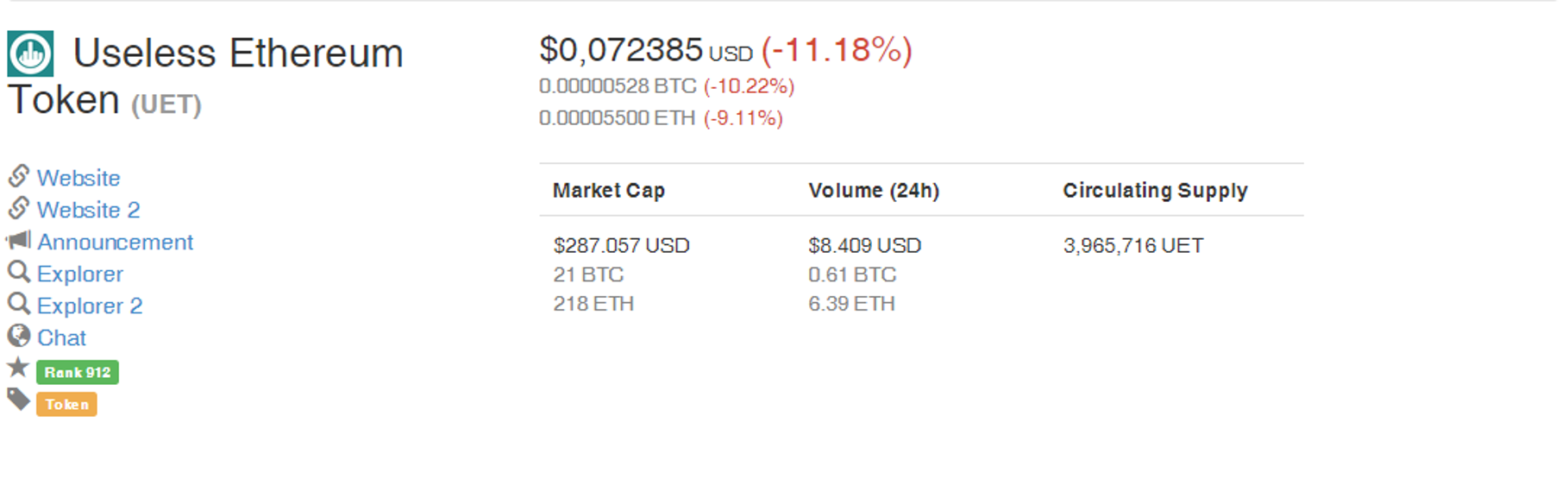The height and width of the screenshot is (479, 1568).
Task: Click the Useless Ethereum Token logo icon
Action: point(30,54)
